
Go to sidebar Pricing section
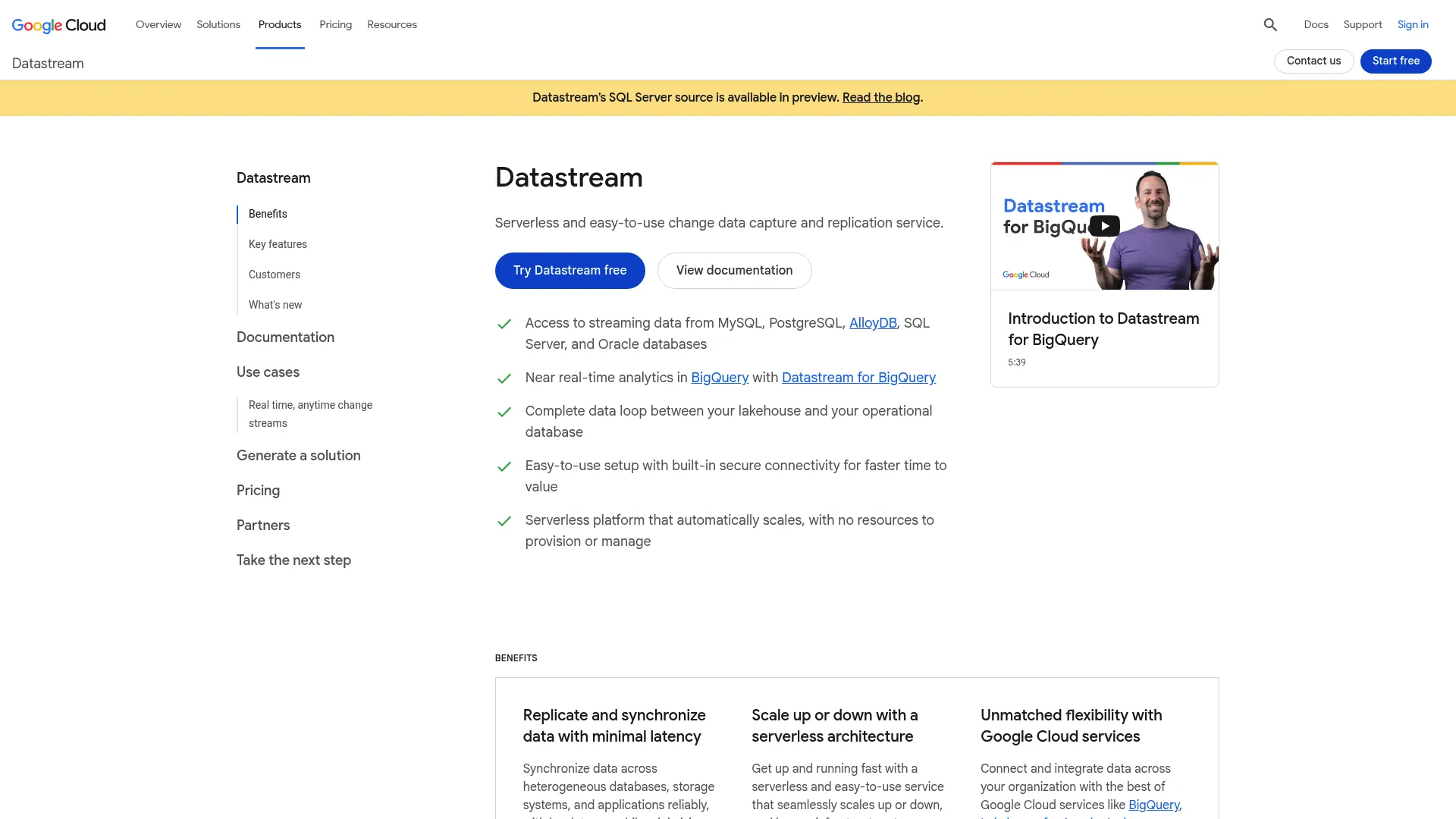(x=258, y=491)
